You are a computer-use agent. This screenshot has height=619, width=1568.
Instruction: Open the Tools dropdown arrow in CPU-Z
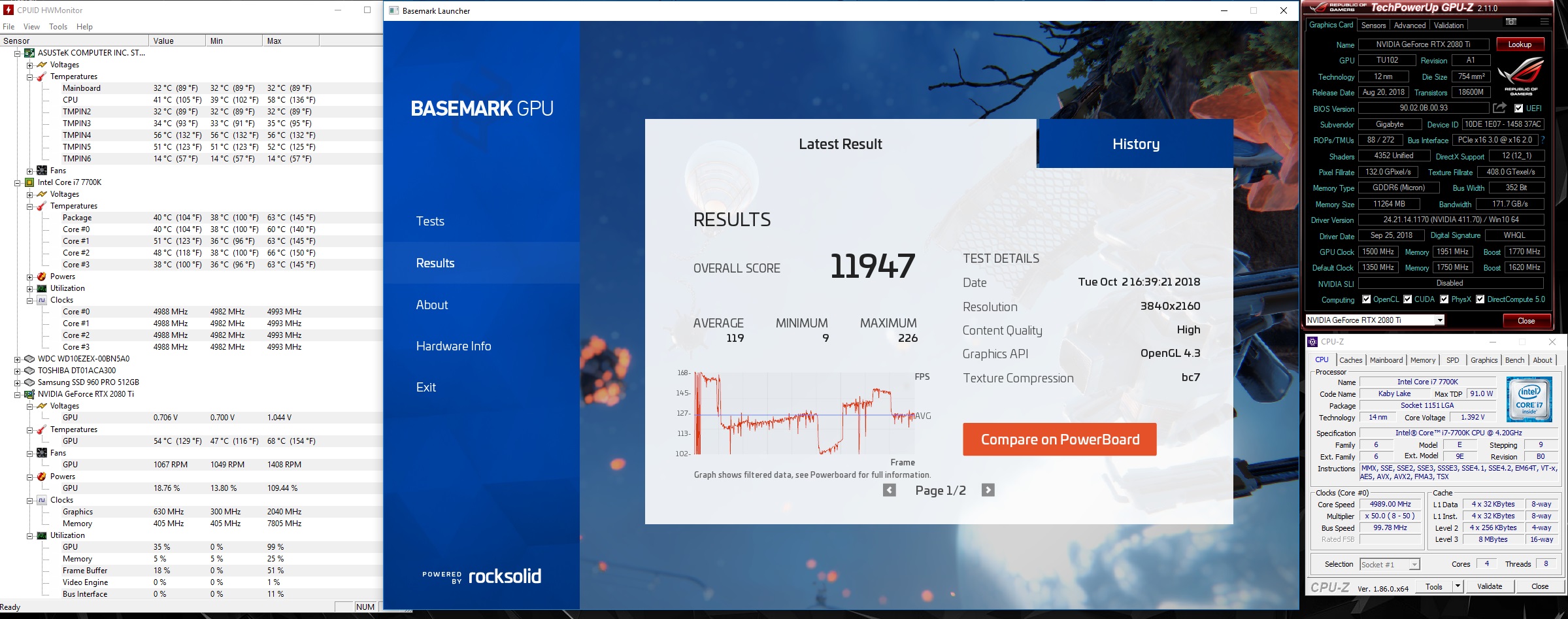point(1458,586)
